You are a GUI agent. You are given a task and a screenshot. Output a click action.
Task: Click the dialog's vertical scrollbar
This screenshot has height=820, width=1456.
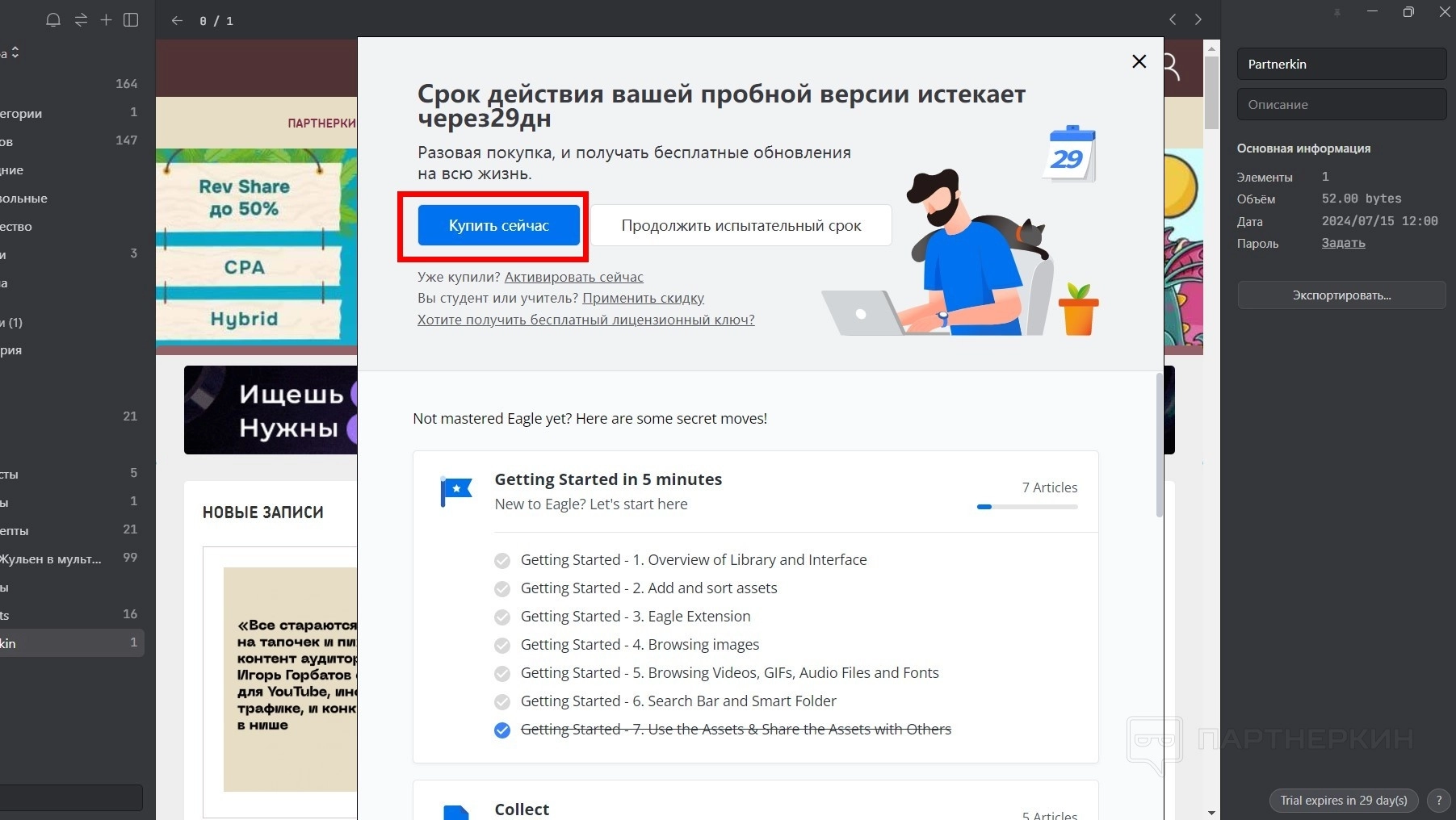[x=1160, y=444]
